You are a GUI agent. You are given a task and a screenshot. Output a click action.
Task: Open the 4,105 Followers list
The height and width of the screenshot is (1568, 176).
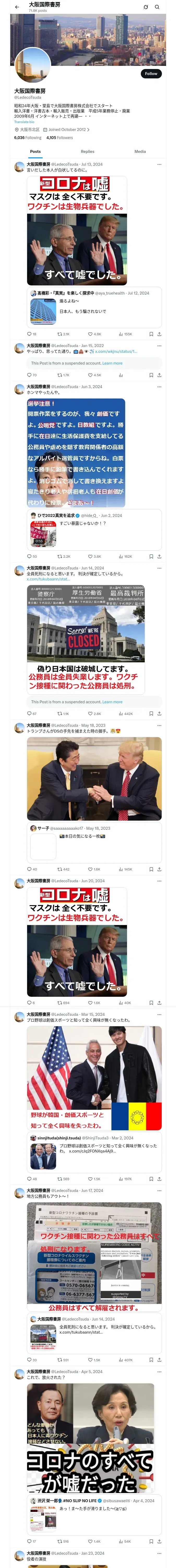59,137
